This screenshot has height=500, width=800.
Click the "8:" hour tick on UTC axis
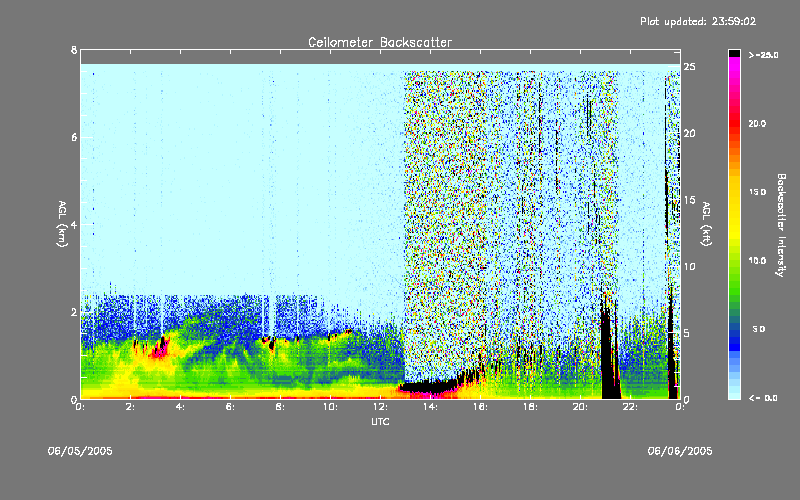pyautogui.click(x=280, y=407)
